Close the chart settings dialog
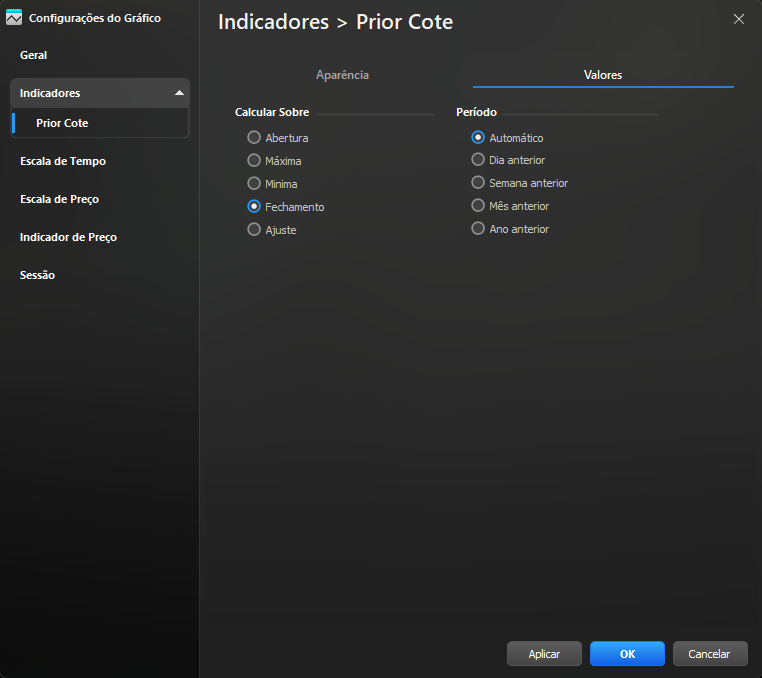This screenshot has width=762, height=678. point(739,19)
